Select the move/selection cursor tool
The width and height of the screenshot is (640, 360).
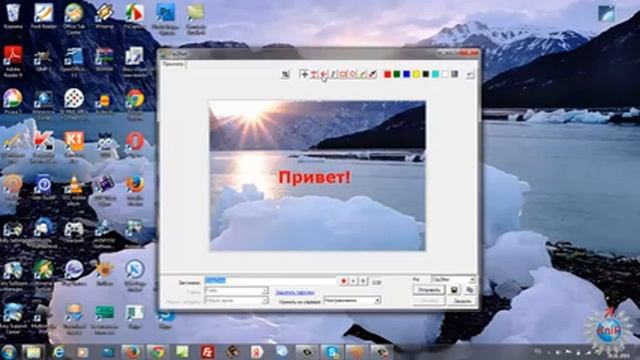pyautogui.click(x=304, y=74)
